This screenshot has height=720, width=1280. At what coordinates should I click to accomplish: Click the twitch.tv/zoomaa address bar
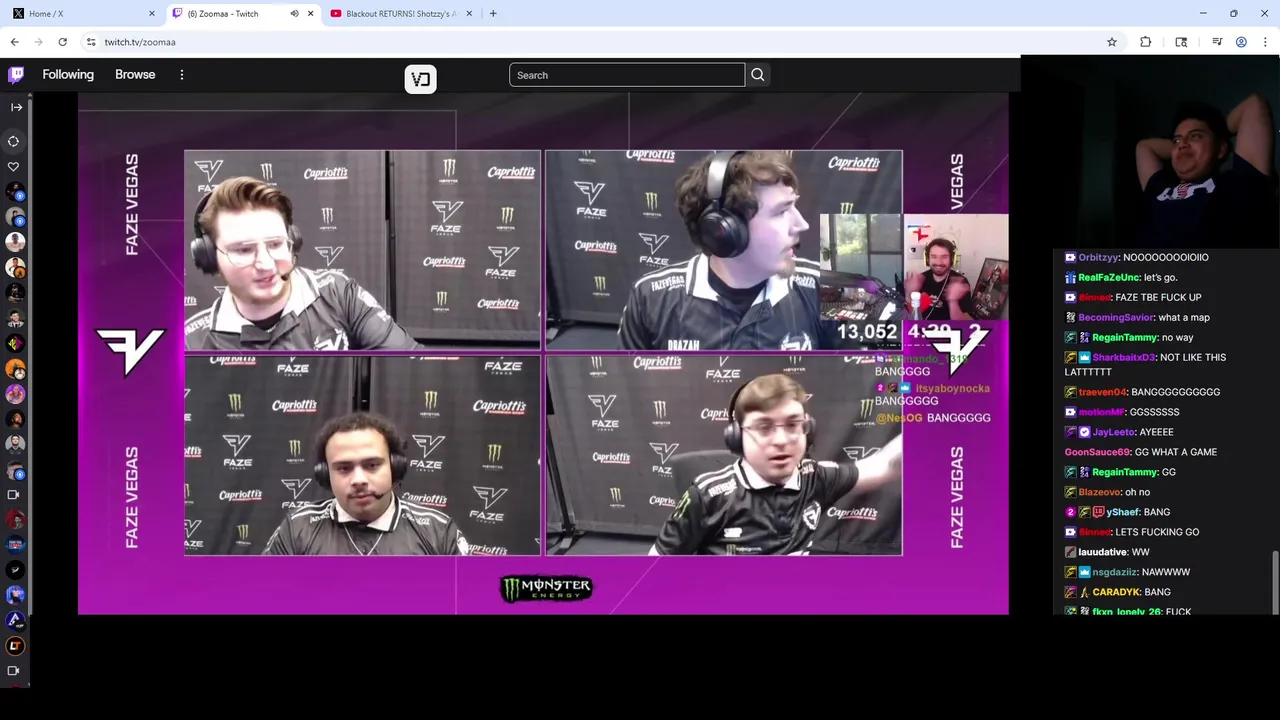[600, 42]
